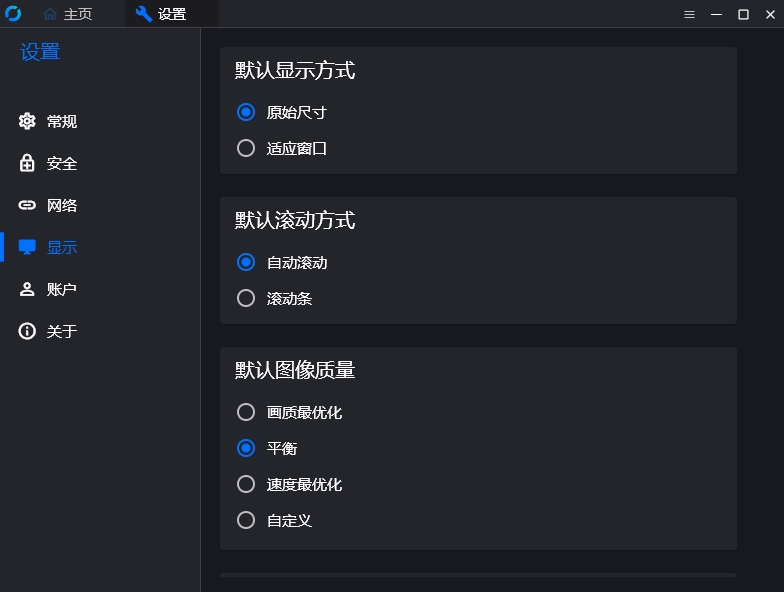Select the 网络 link icon

pos(27,205)
